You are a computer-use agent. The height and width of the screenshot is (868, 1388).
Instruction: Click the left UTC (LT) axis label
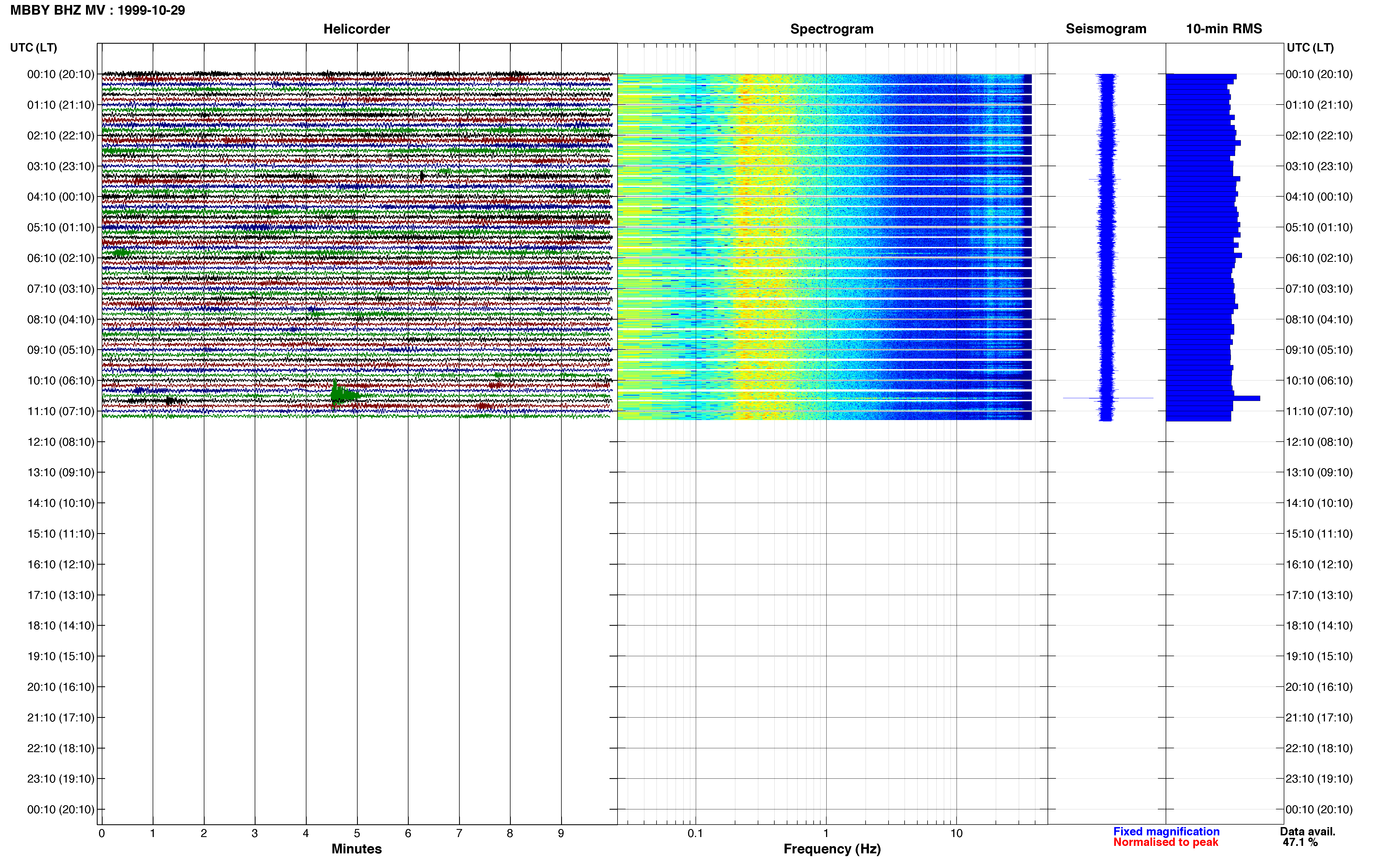coord(33,48)
